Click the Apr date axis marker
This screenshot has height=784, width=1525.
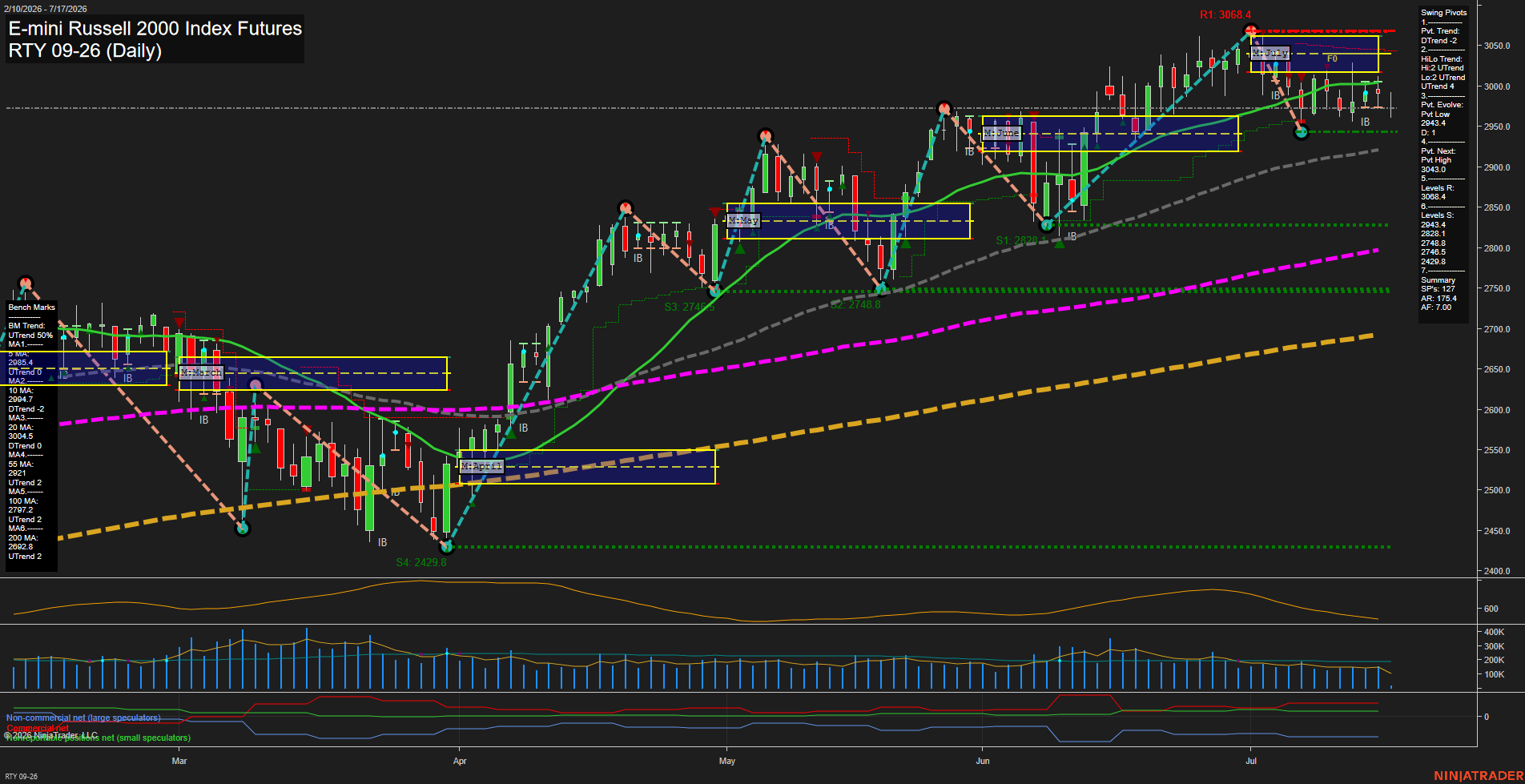click(x=460, y=761)
